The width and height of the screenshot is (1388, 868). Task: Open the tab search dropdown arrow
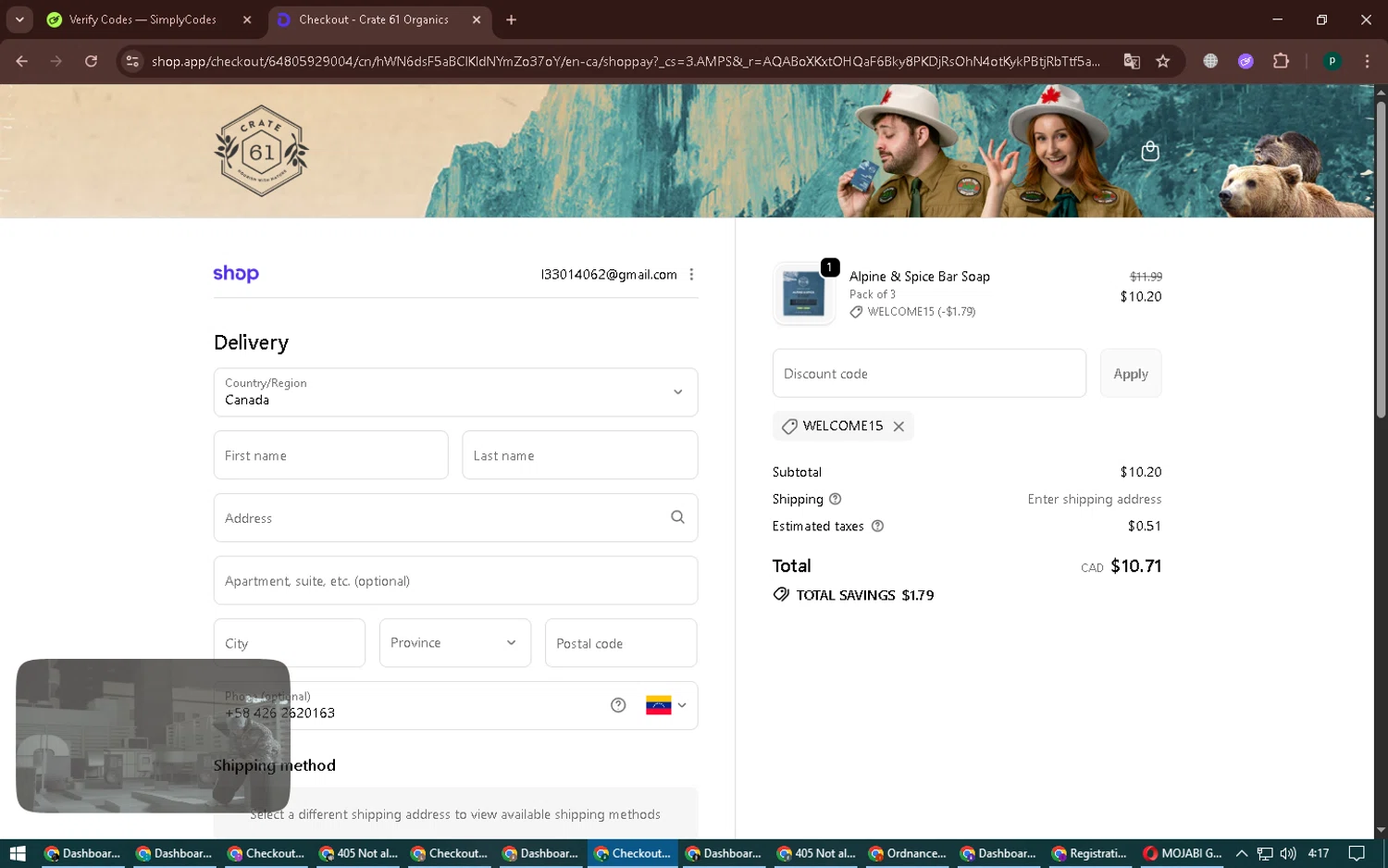19,19
